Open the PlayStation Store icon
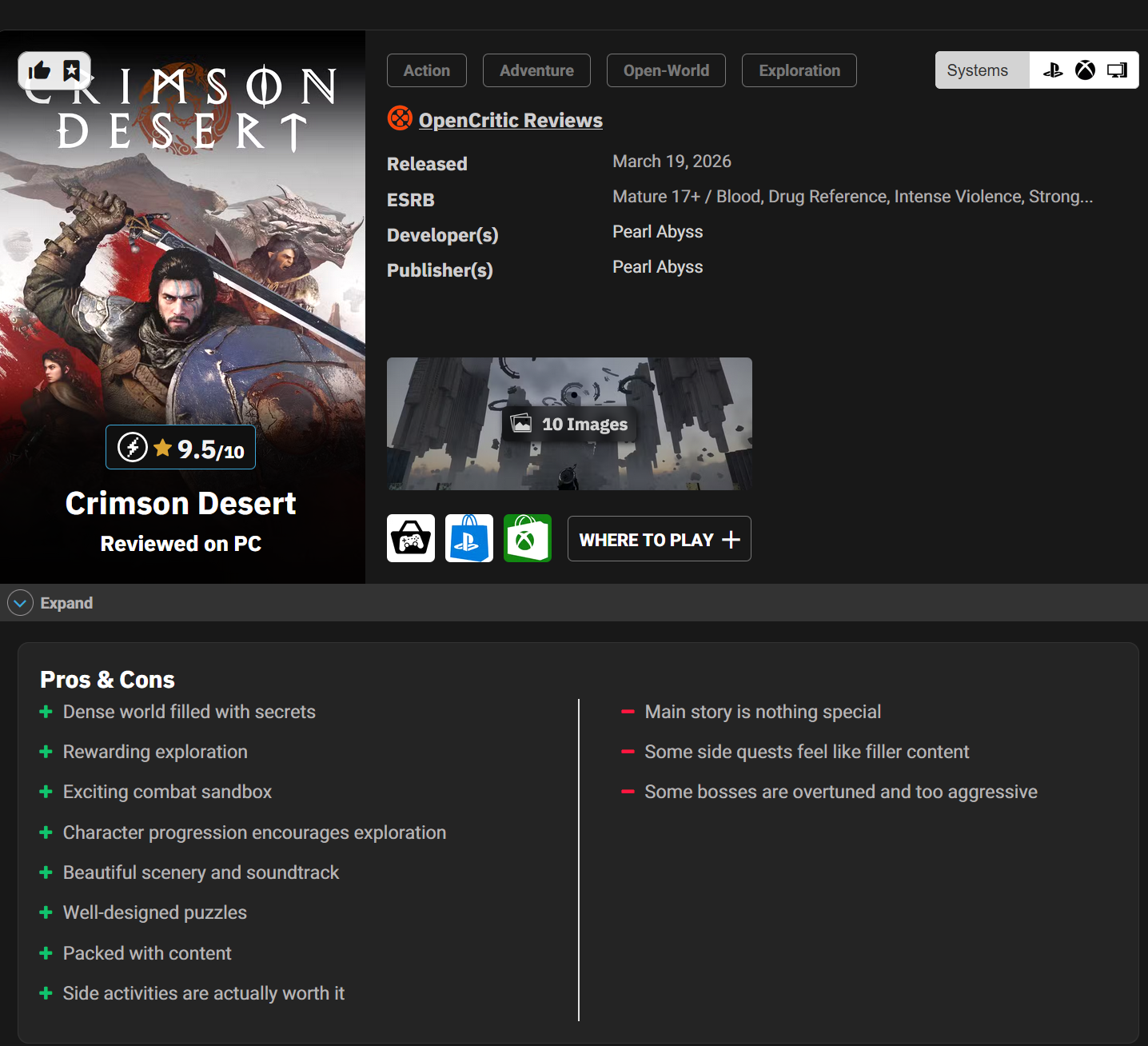 point(469,538)
